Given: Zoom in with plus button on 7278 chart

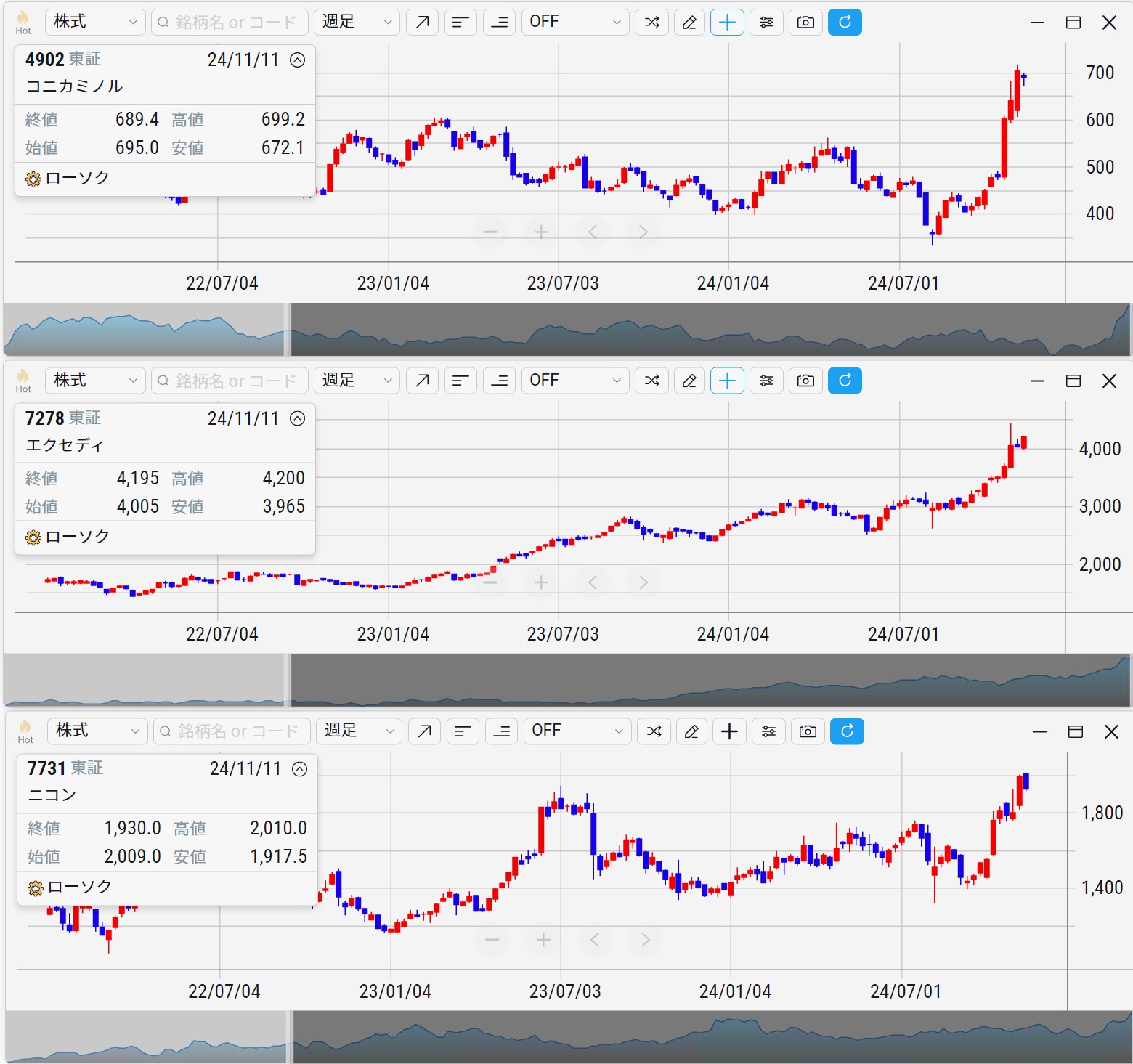Looking at the screenshot, I should point(541,582).
